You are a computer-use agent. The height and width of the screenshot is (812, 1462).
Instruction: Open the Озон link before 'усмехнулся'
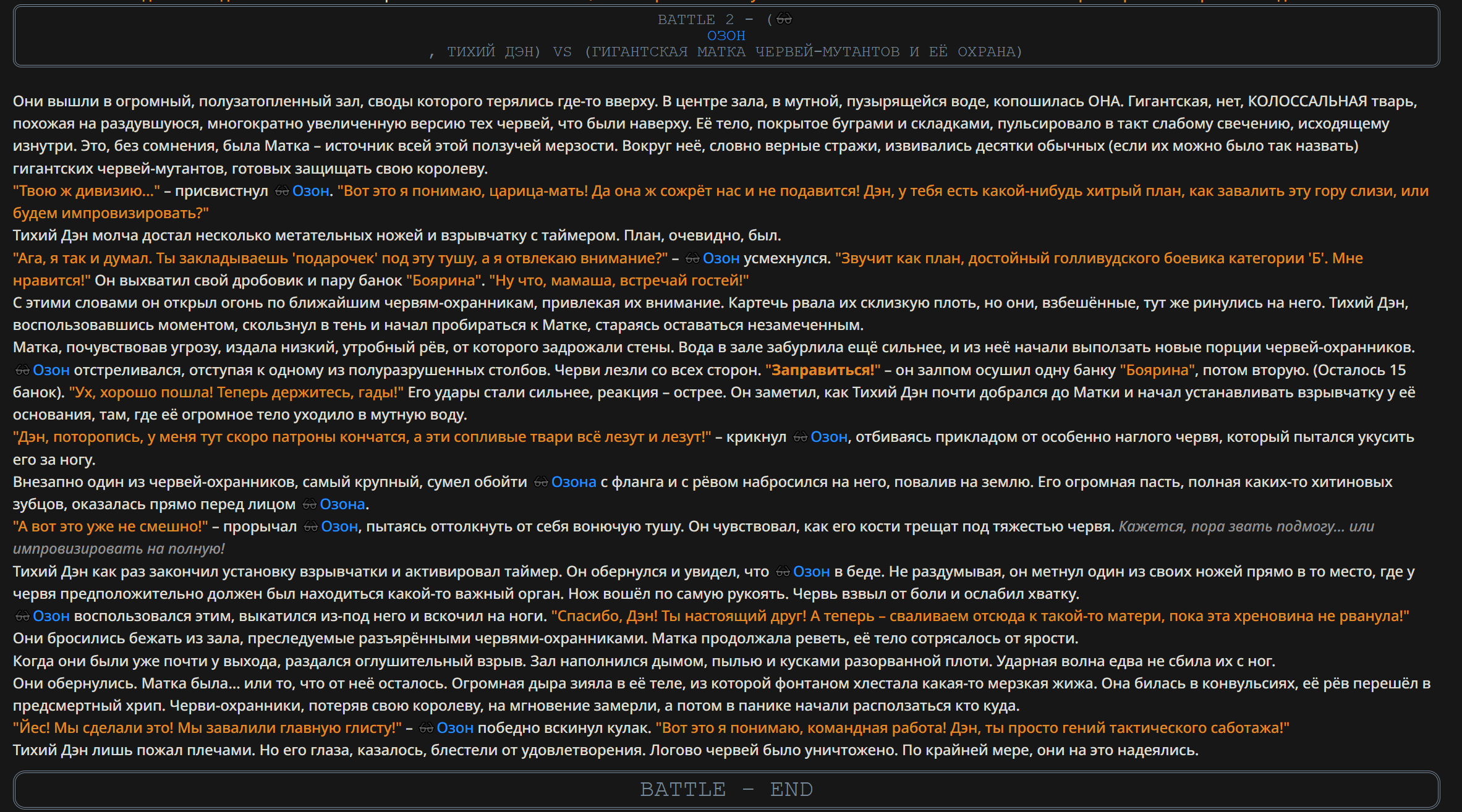721,258
